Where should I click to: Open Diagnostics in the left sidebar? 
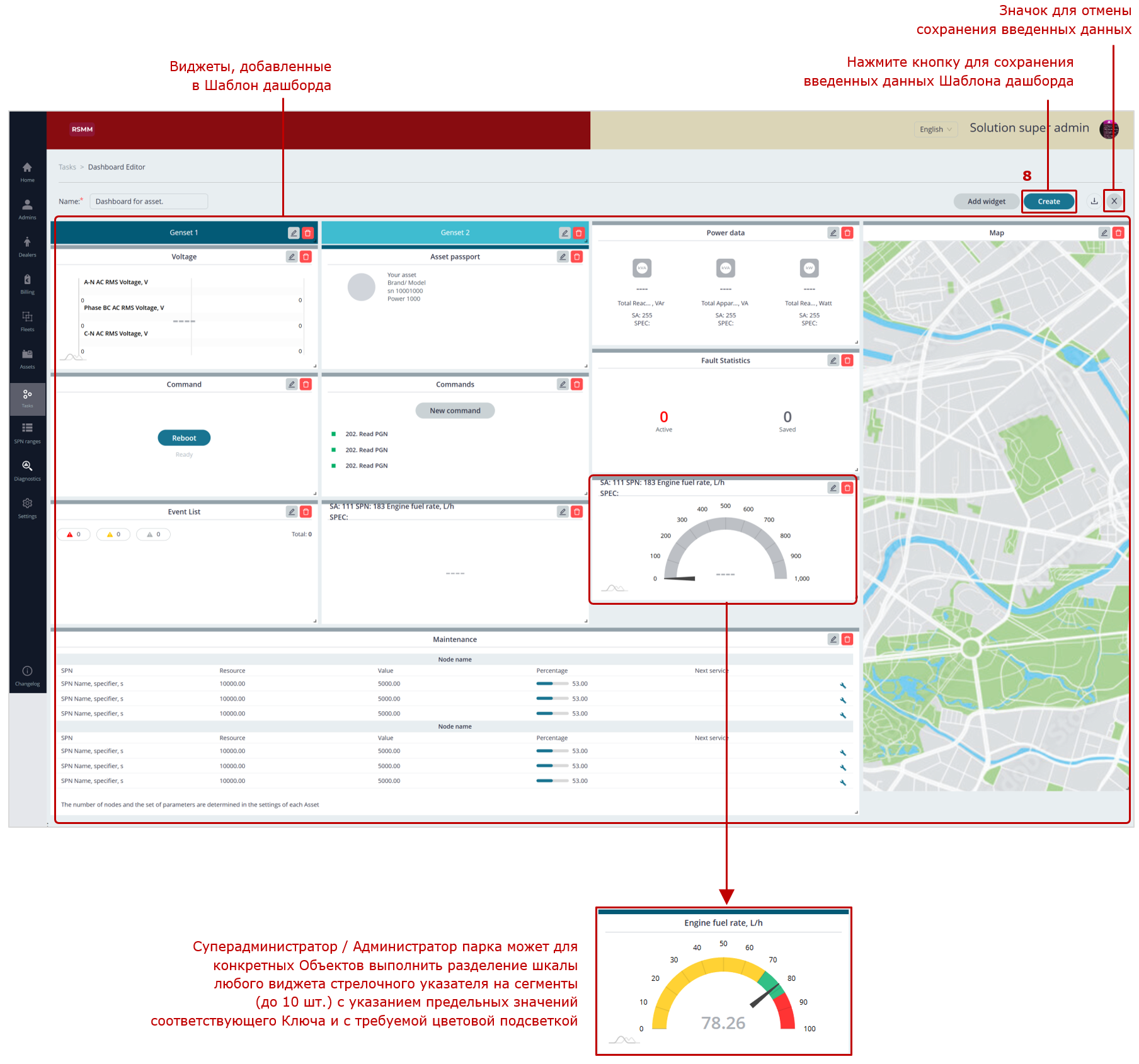click(28, 470)
